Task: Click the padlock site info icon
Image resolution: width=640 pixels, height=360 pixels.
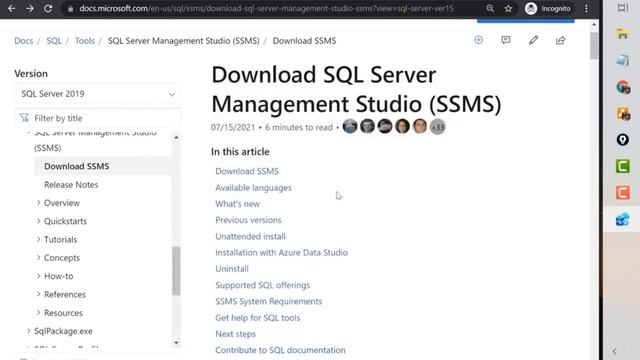Action: (70, 9)
